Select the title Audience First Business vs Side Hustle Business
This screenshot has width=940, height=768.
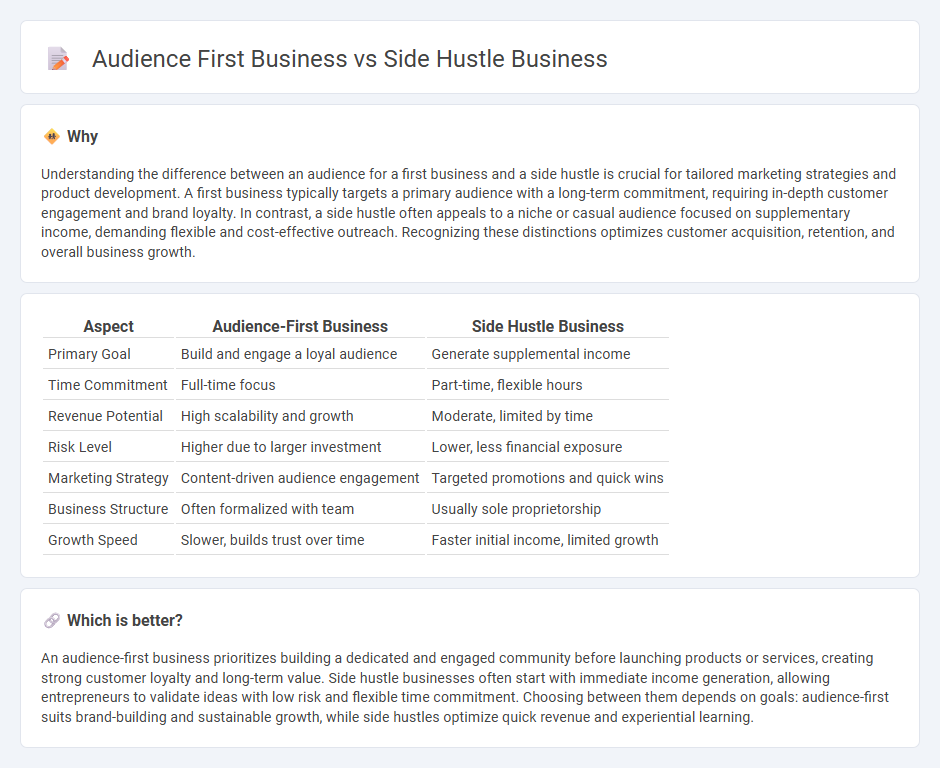(x=350, y=59)
